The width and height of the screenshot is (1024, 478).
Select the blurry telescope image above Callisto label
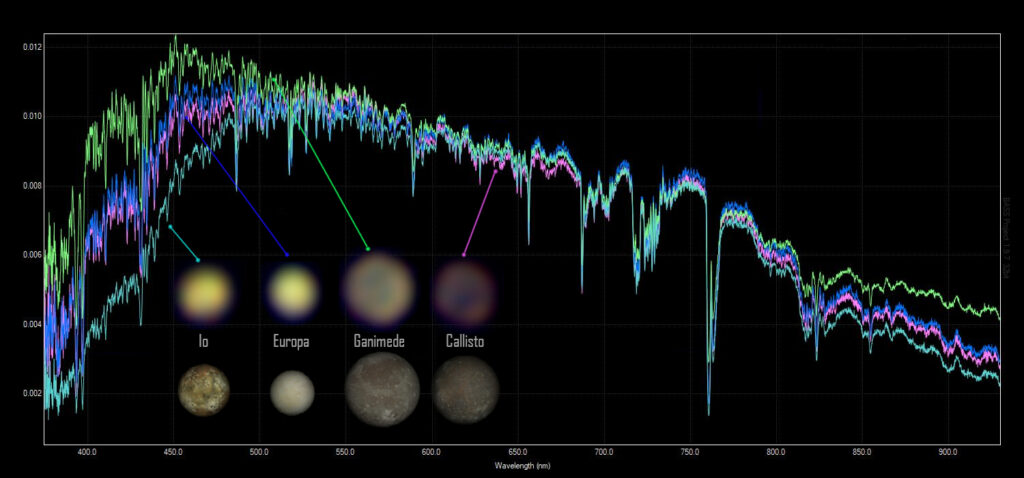coord(463,290)
